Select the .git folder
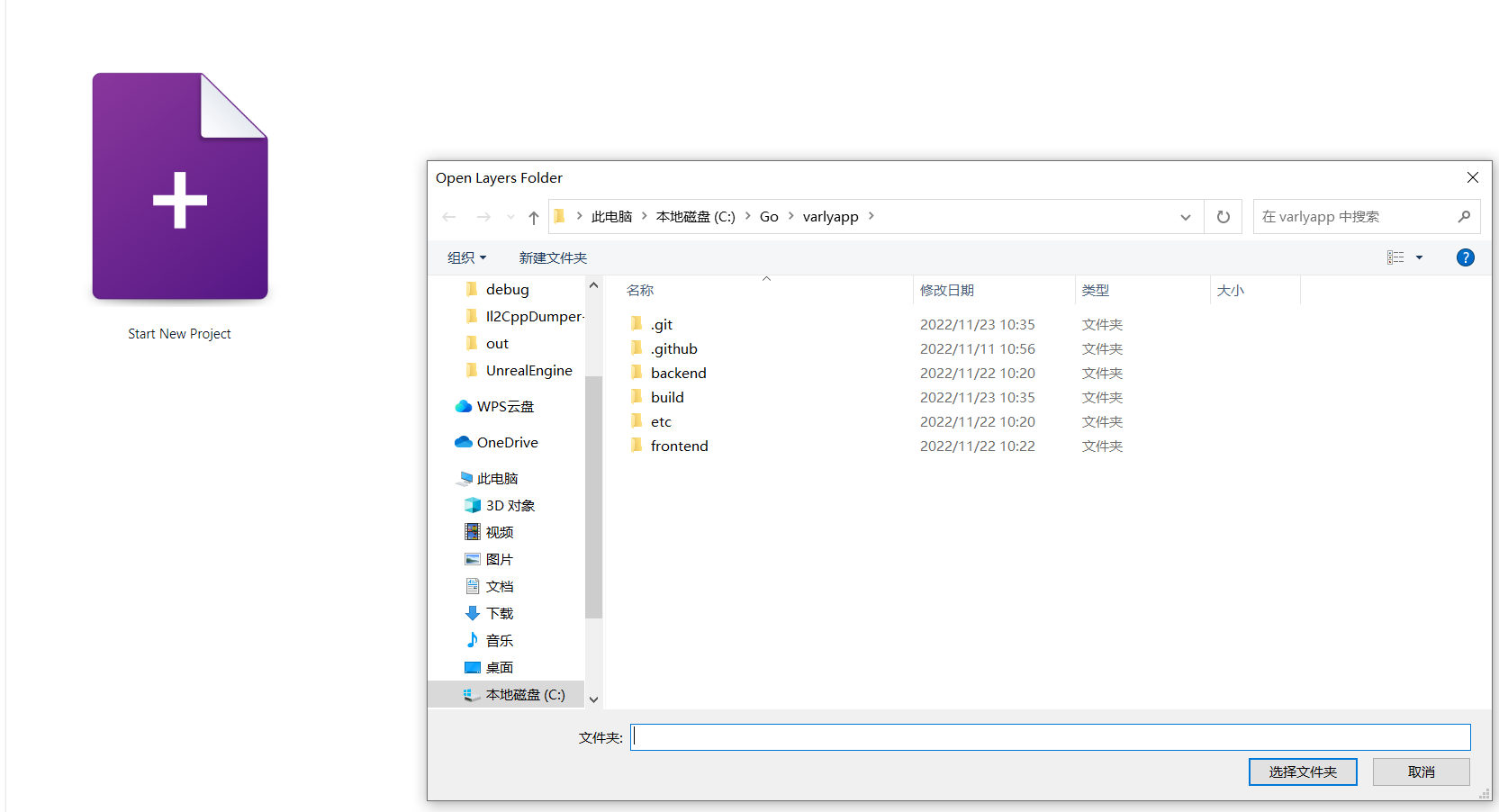 (662, 323)
